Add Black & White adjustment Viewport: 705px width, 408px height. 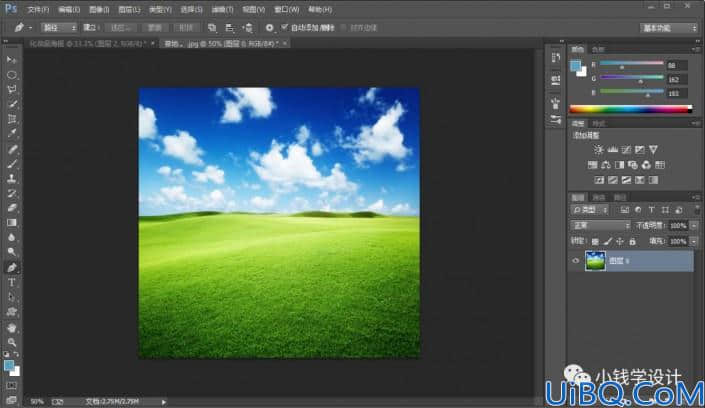point(620,165)
